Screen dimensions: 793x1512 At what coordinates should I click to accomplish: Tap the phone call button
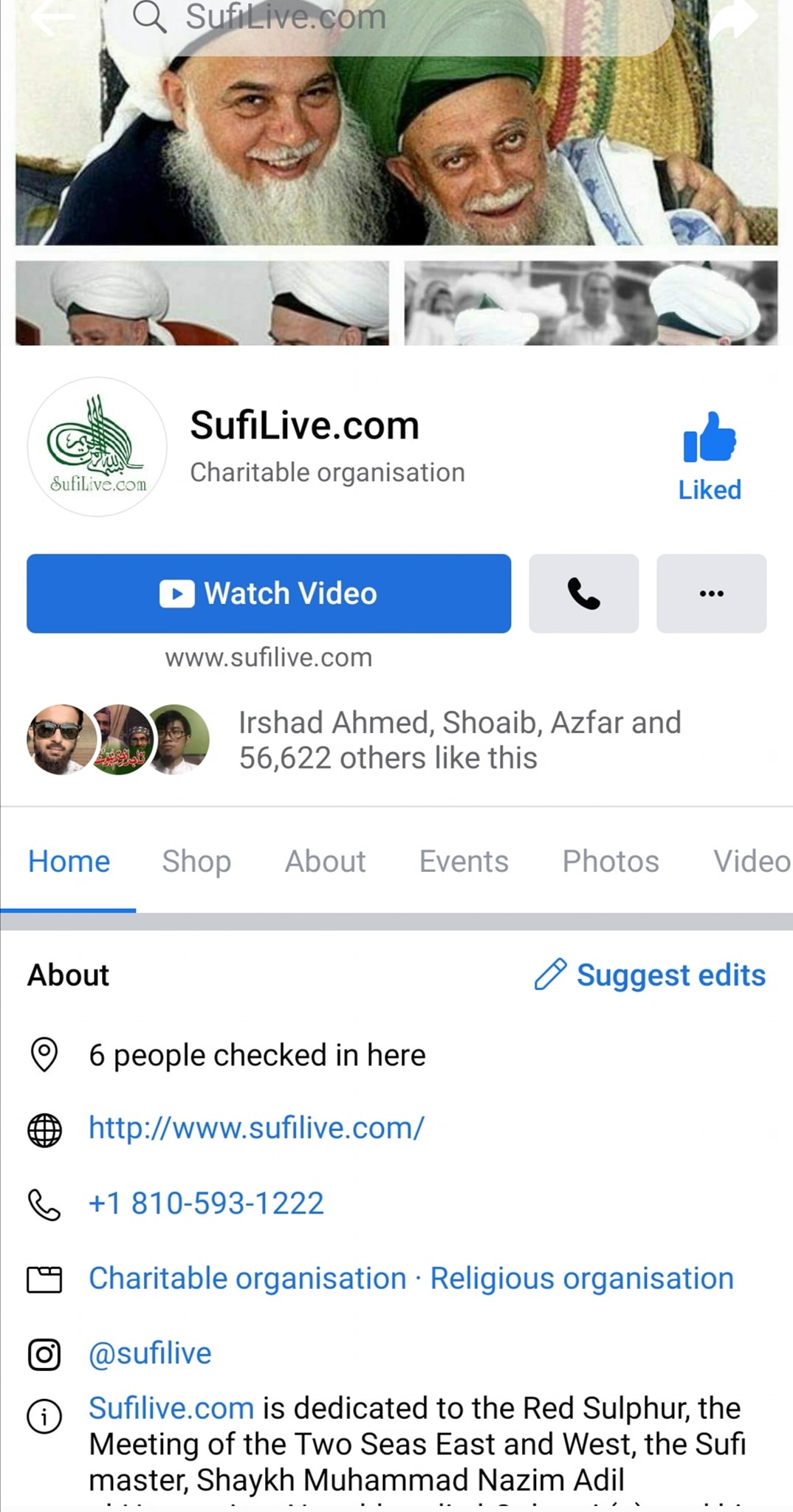(583, 594)
